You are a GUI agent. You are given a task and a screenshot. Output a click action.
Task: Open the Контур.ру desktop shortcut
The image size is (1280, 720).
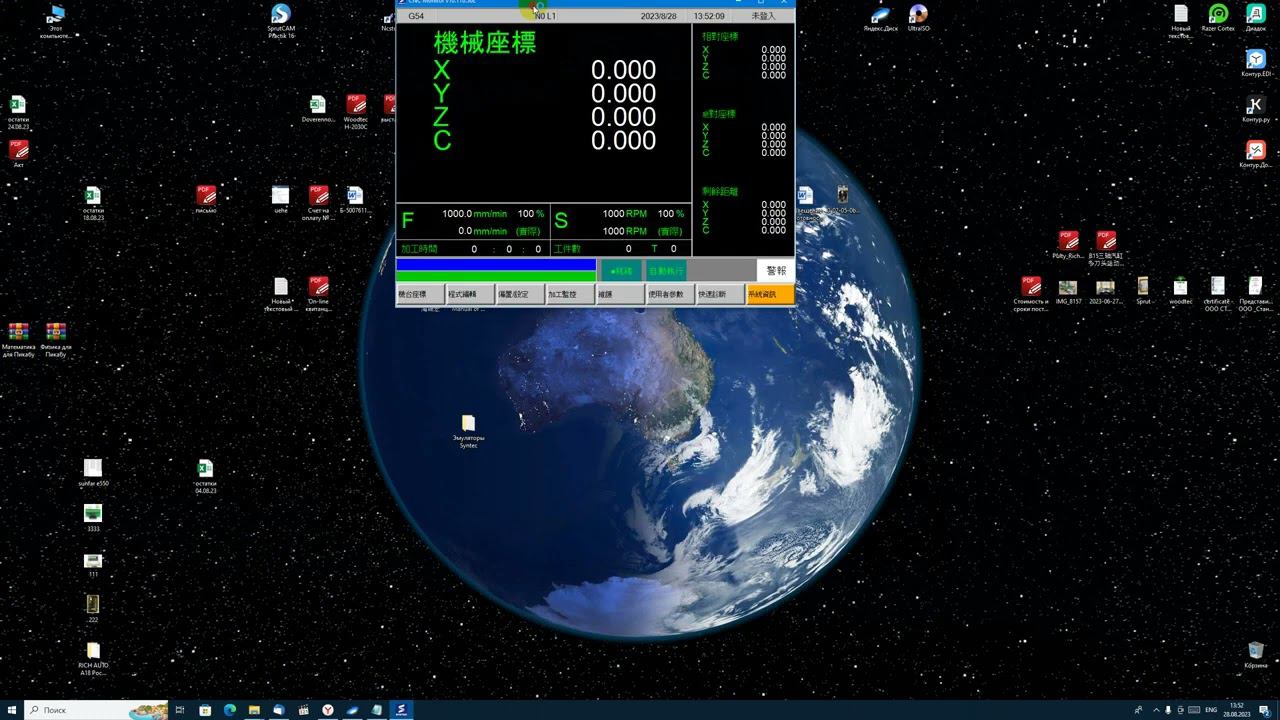1256,108
